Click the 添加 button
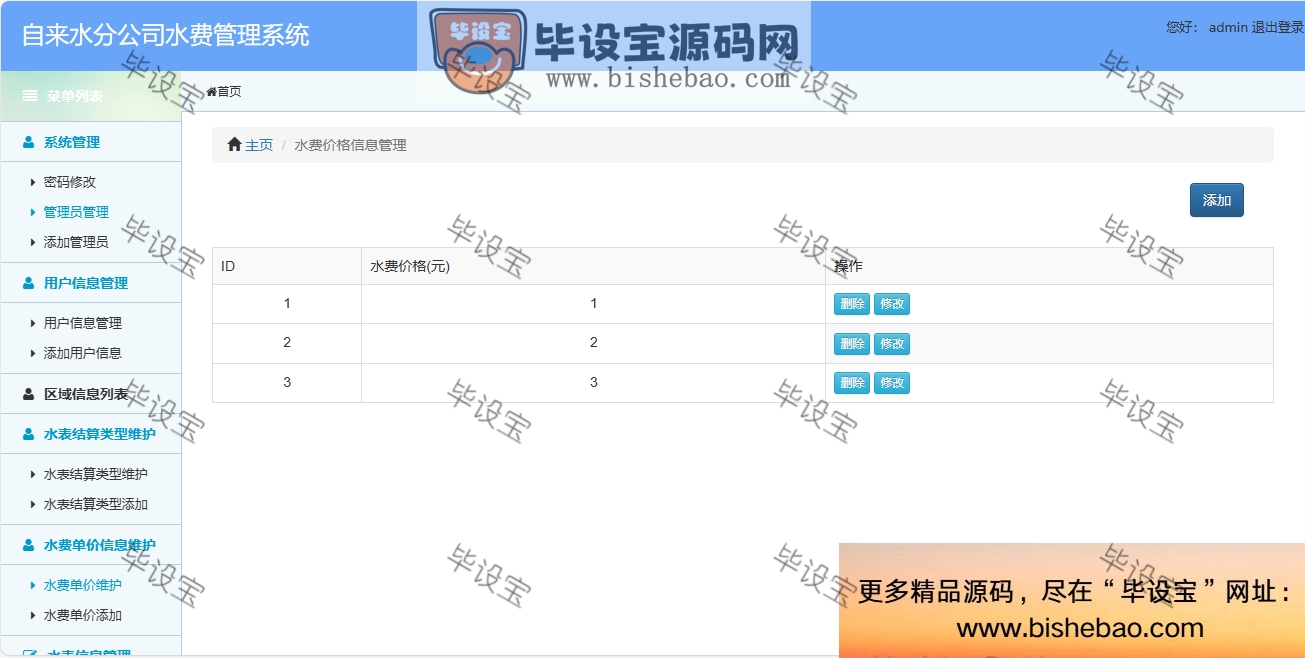The height and width of the screenshot is (658, 1305). click(x=1216, y=200)
